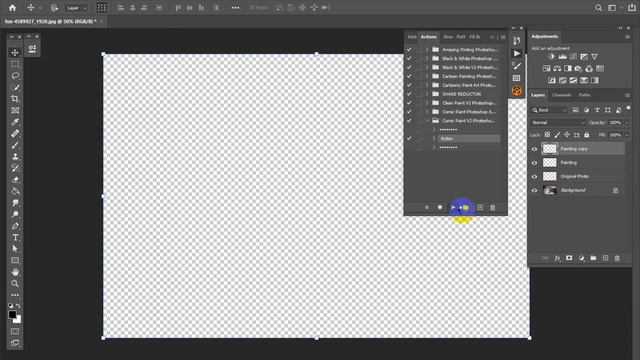Select the Pen tool

(15, 226)
